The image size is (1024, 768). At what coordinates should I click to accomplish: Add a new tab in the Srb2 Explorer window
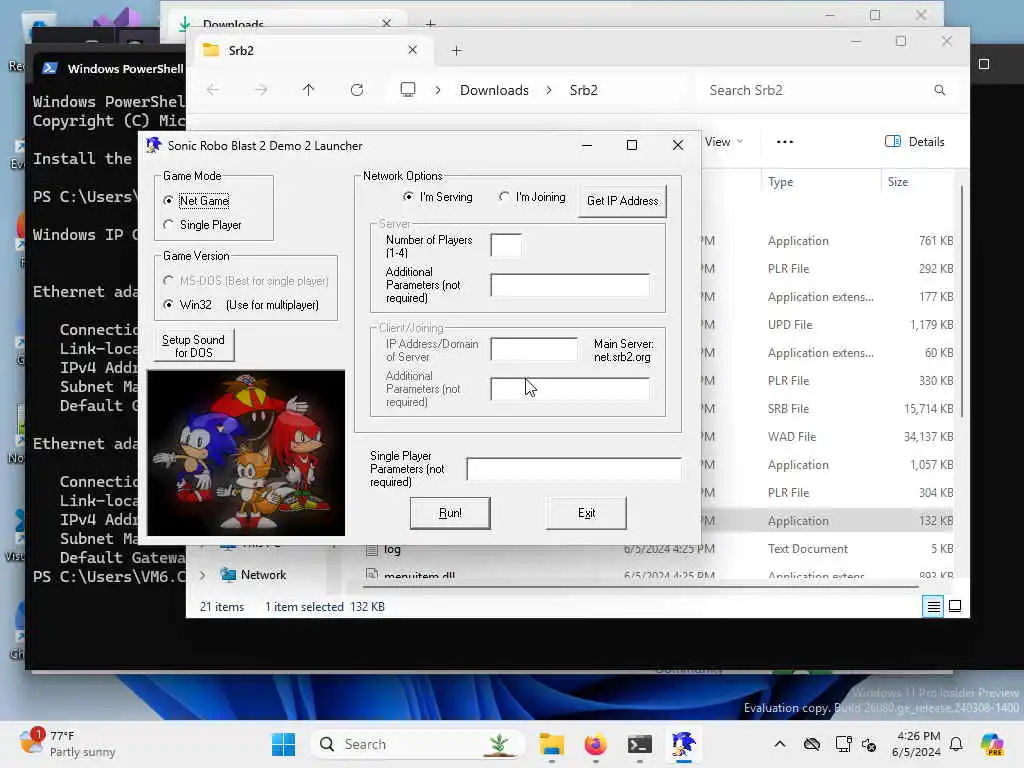456,50
